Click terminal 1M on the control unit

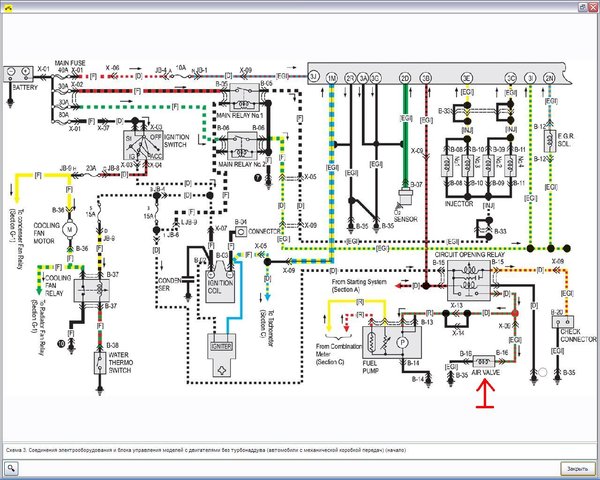(x=331, y=78)
